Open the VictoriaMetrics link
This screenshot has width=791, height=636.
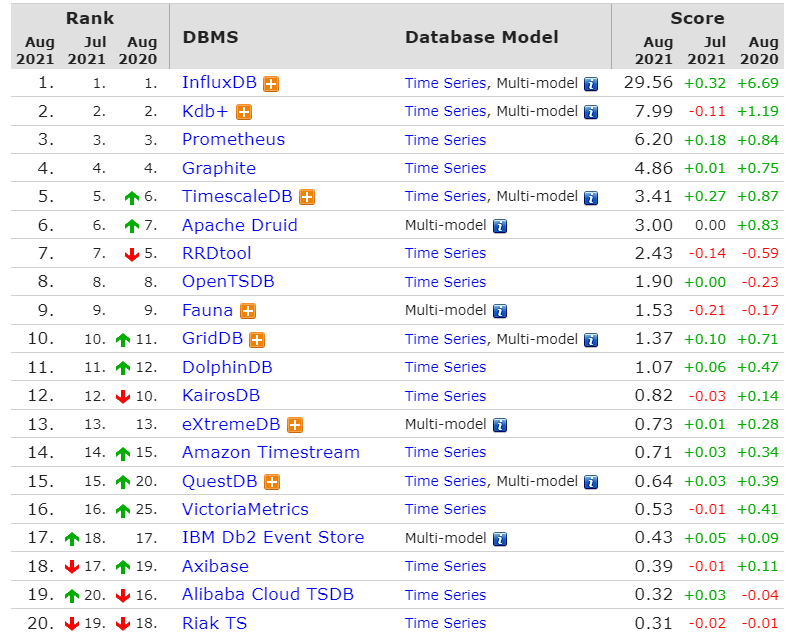tap(245, 509)
